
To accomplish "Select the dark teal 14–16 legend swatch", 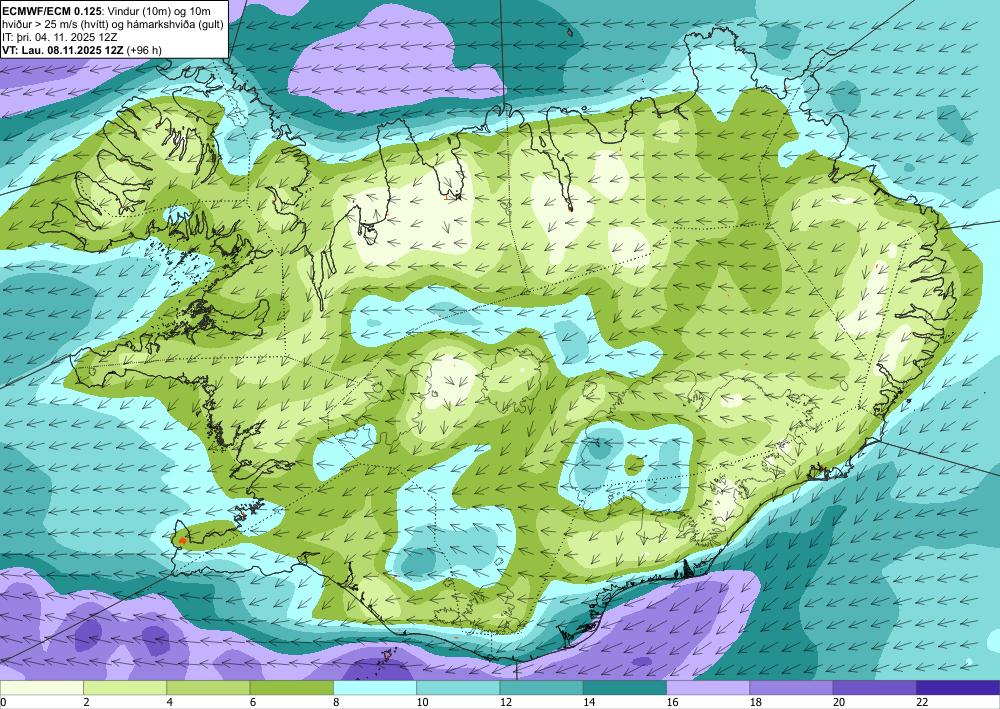I will coord(625,688).
